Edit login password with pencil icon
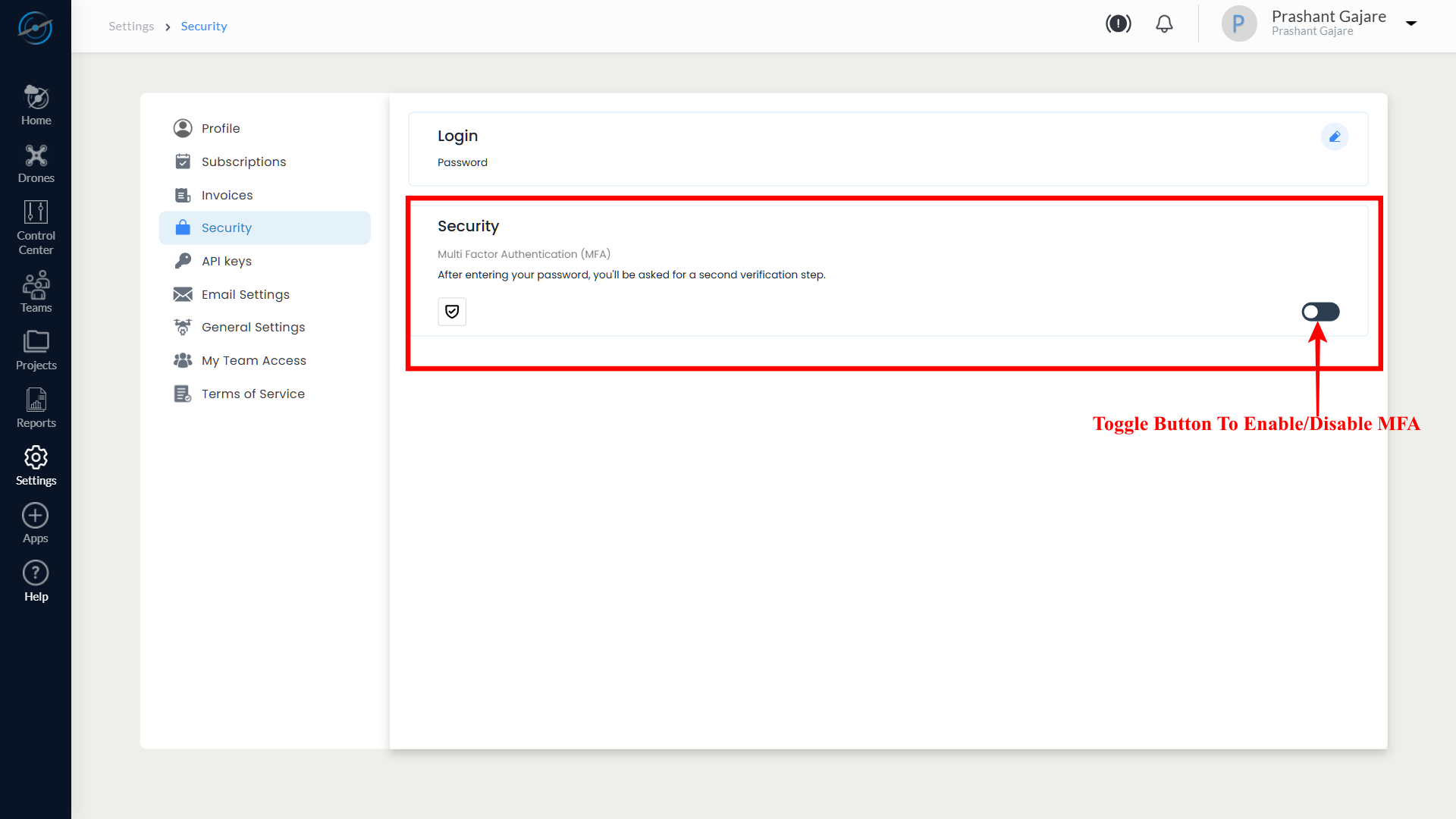The image size is (1456, 819). click(x=1334, y=137)
